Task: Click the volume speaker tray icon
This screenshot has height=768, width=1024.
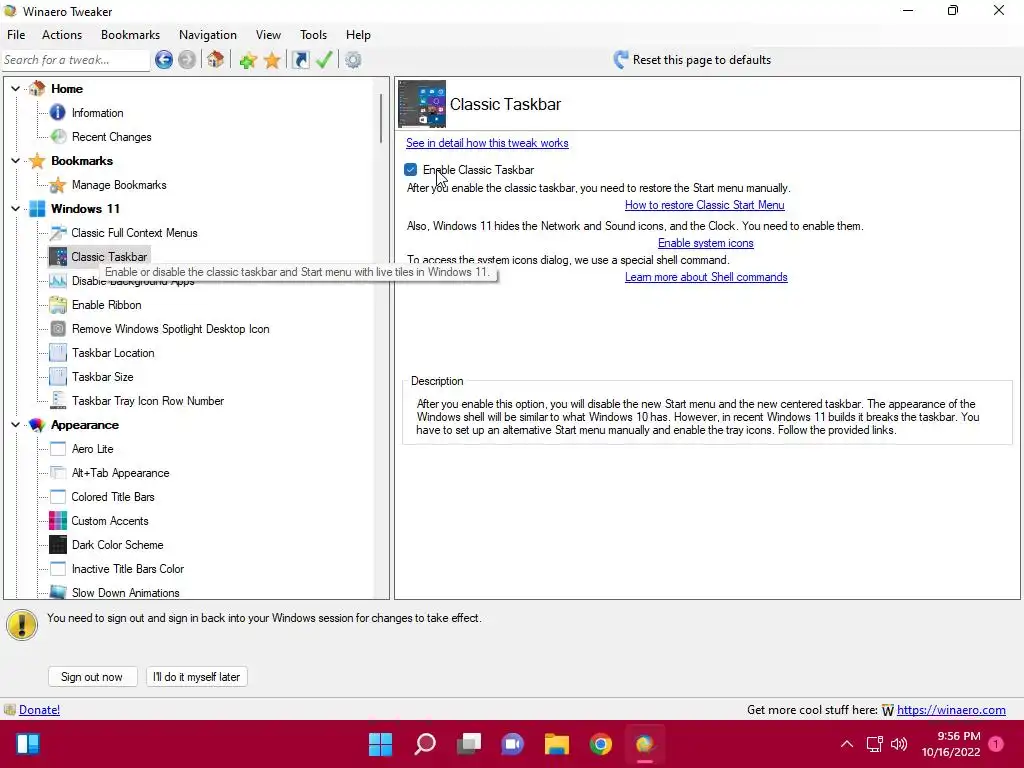Action: [899, 744]
